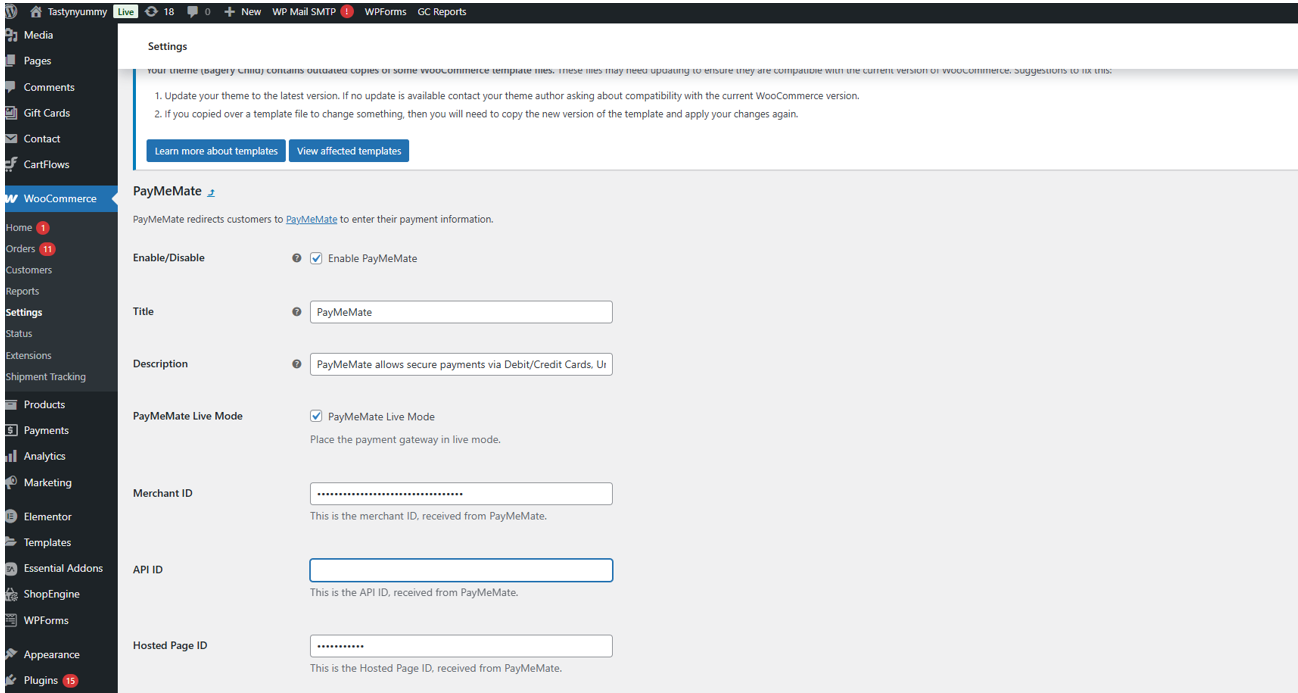This screenshot has height=693, width=1298.
Task: Expand the Plugins menu with 15 updates
Action: 41,681
